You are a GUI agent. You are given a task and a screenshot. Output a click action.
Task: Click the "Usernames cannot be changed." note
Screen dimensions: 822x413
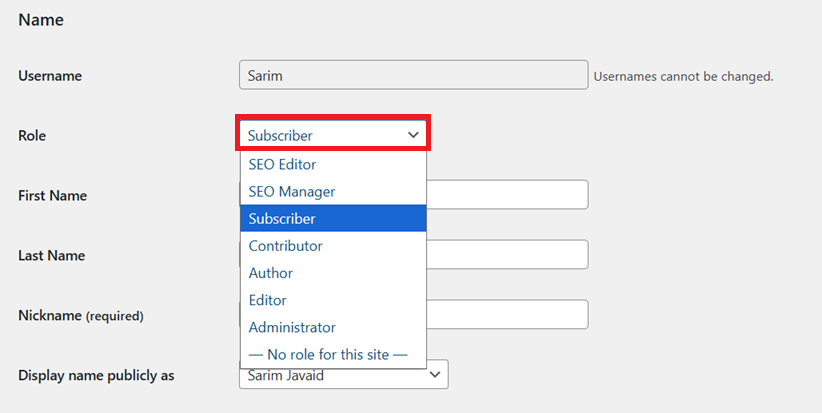click(x=683, y=77)
